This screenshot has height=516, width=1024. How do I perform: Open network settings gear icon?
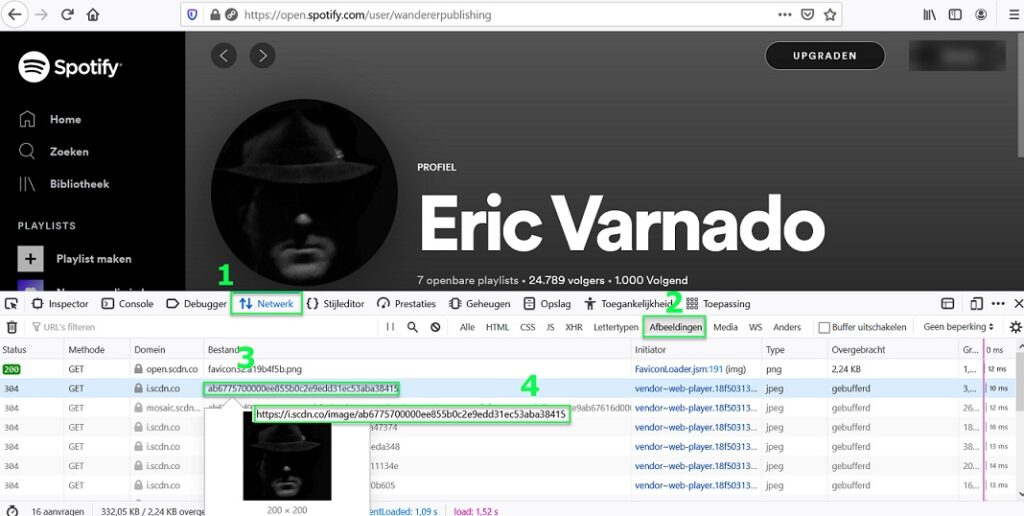(x=1015, y=327)
